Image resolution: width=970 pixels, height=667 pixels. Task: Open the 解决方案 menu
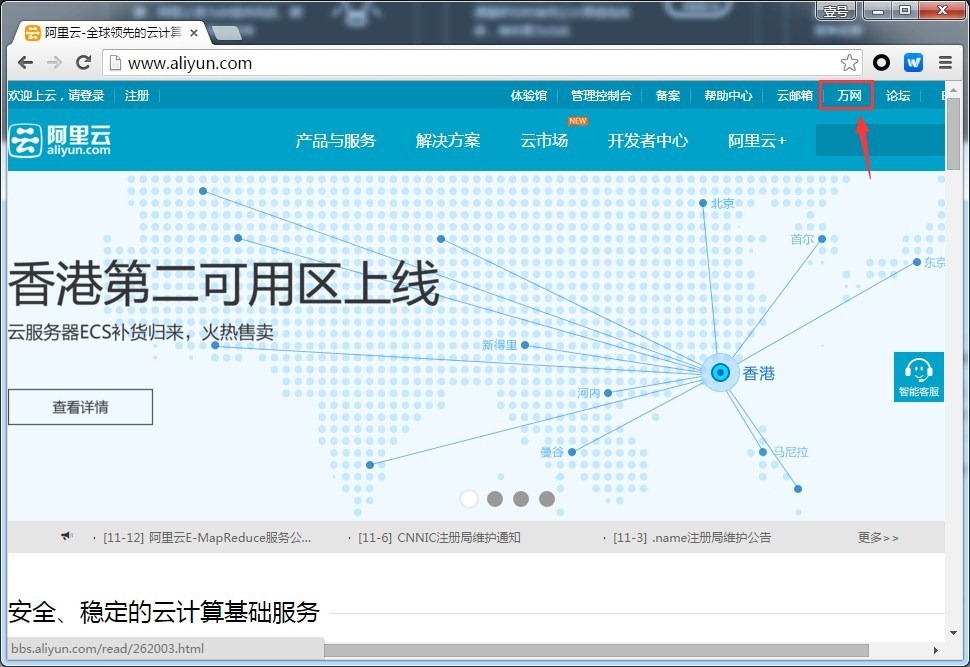coord(448,141)
